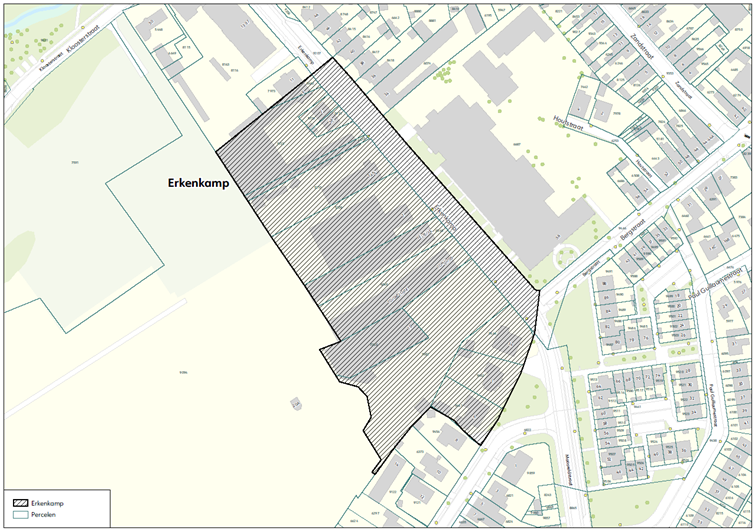Click the small isolated building in the field
Screen dimensions: 755x531
(297, 403)
